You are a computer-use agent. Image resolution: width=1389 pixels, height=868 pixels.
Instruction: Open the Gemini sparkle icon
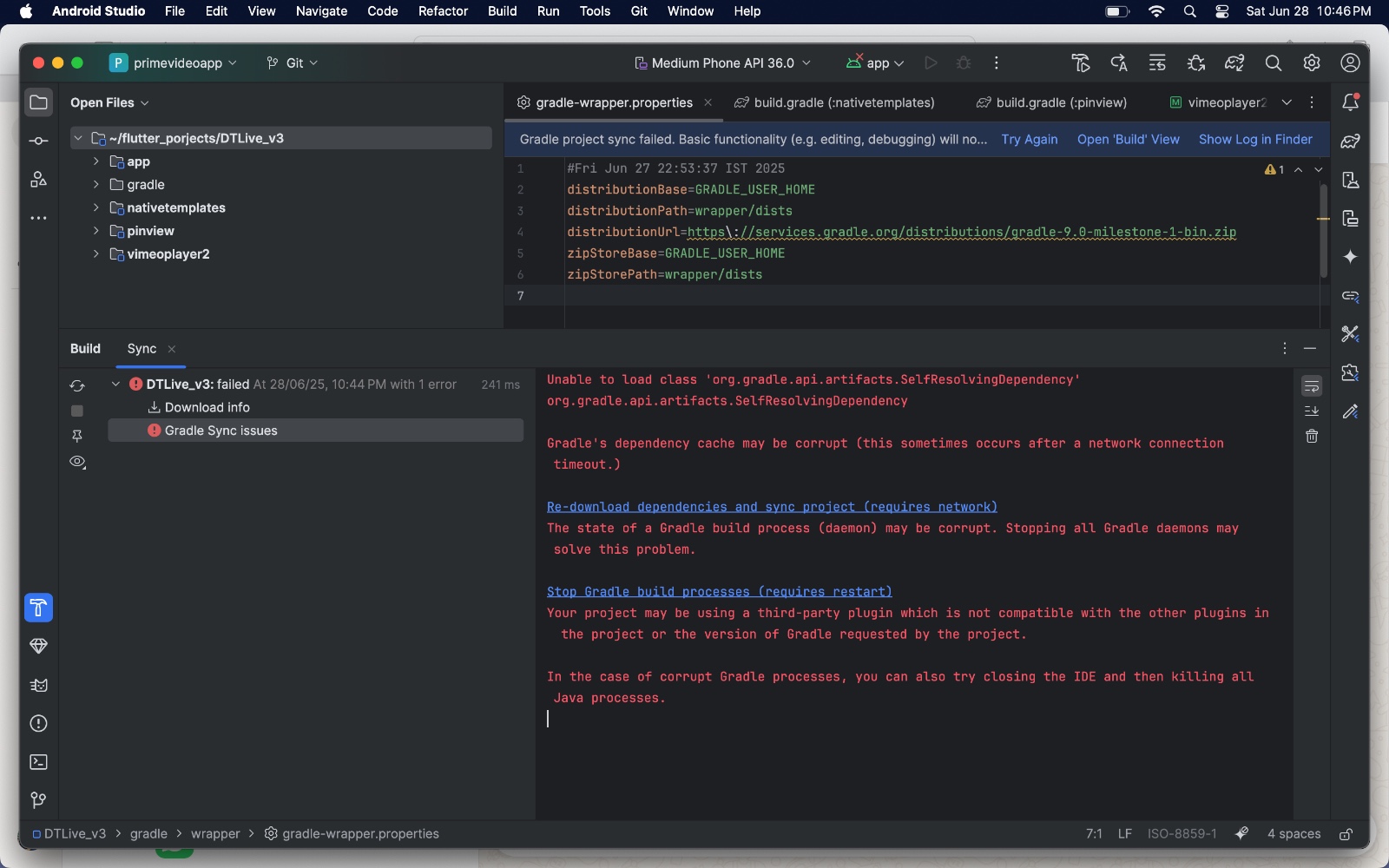click(x=1350, y=257)
